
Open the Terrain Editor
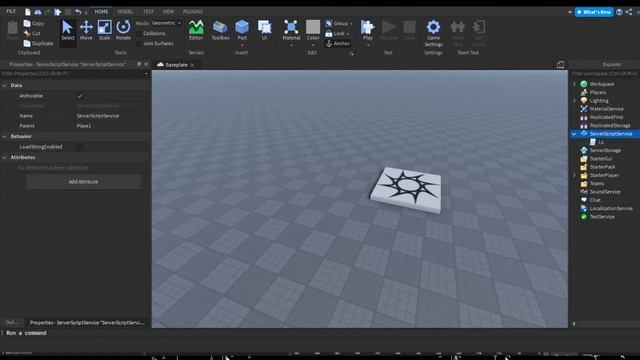pyautogui.click(x=196, y=31)
